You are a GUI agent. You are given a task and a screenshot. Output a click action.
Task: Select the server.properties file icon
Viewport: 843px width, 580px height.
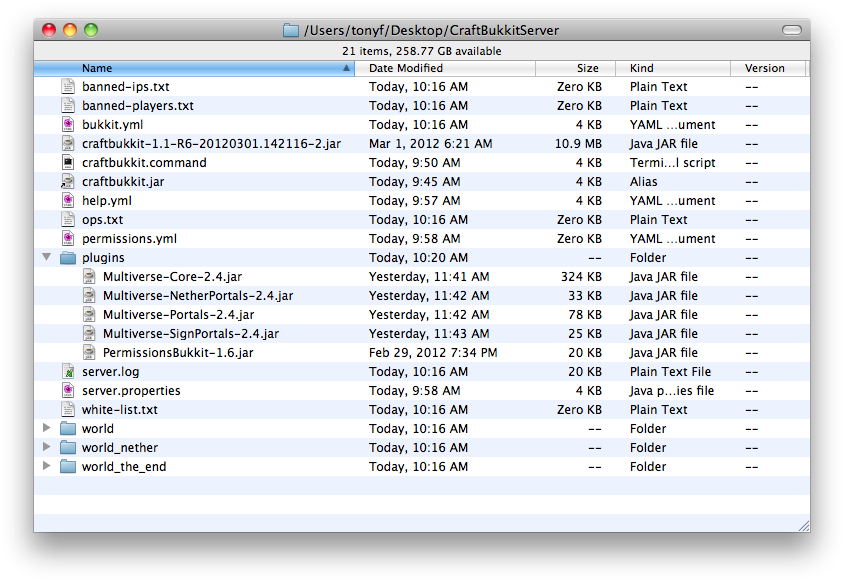tap(68, 390)
